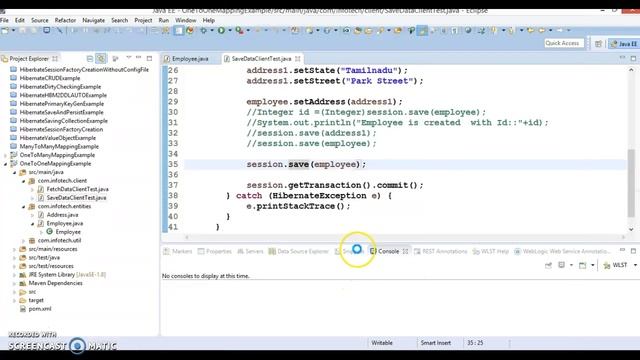
Task: Click the Employee class icon in tree
Action: [x=49, y=231]
